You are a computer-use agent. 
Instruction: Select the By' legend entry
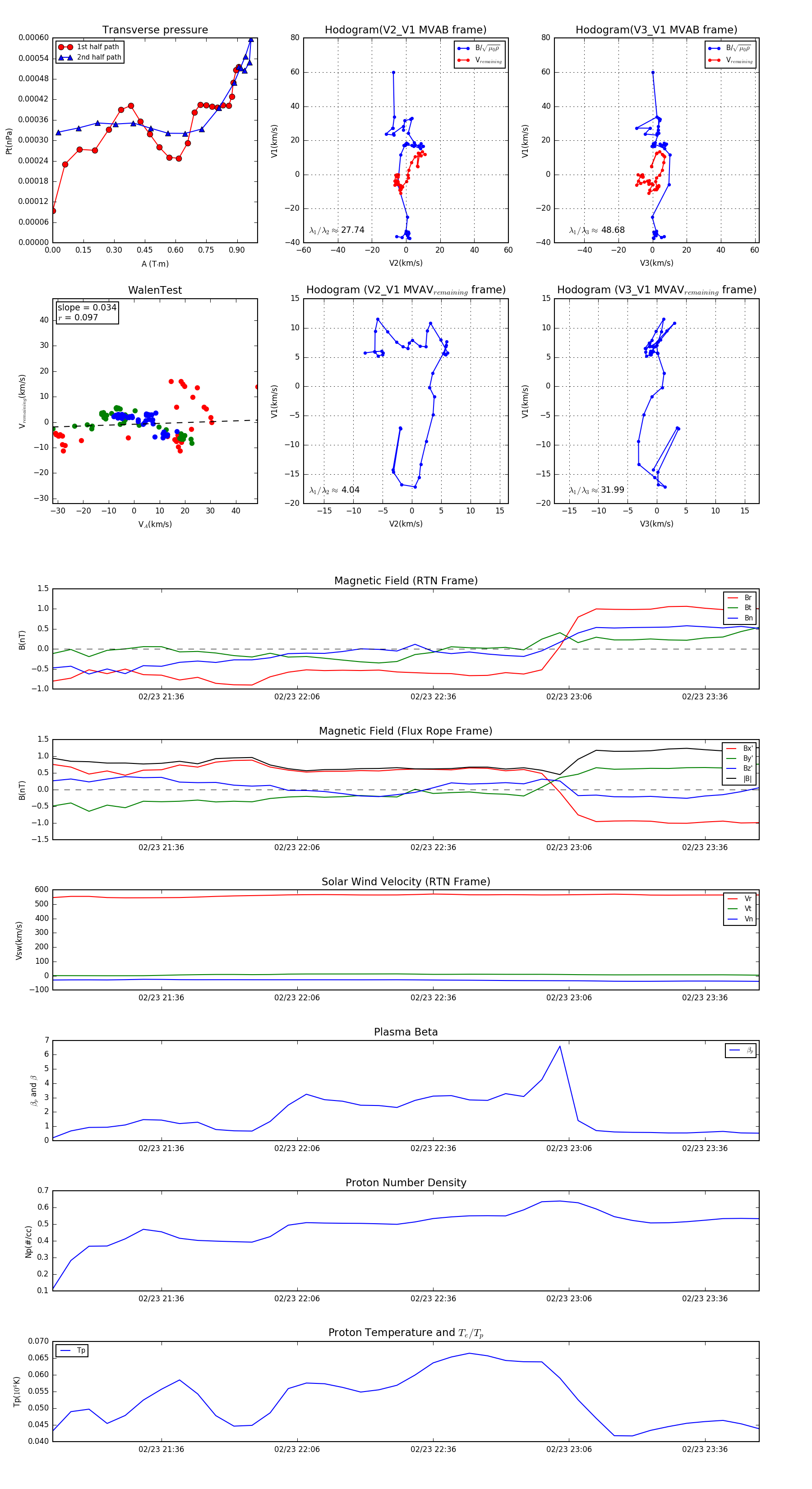pos(739,758)
